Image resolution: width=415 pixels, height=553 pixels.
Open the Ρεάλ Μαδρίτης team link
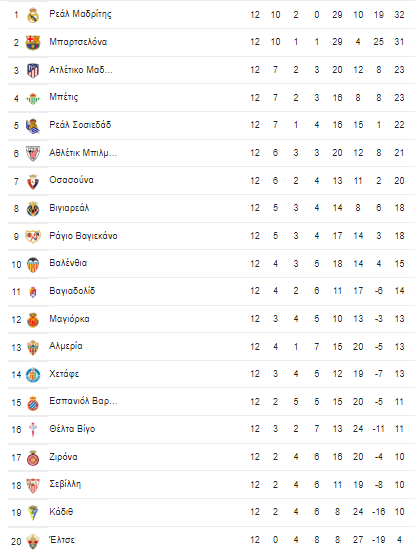[80, 14]
